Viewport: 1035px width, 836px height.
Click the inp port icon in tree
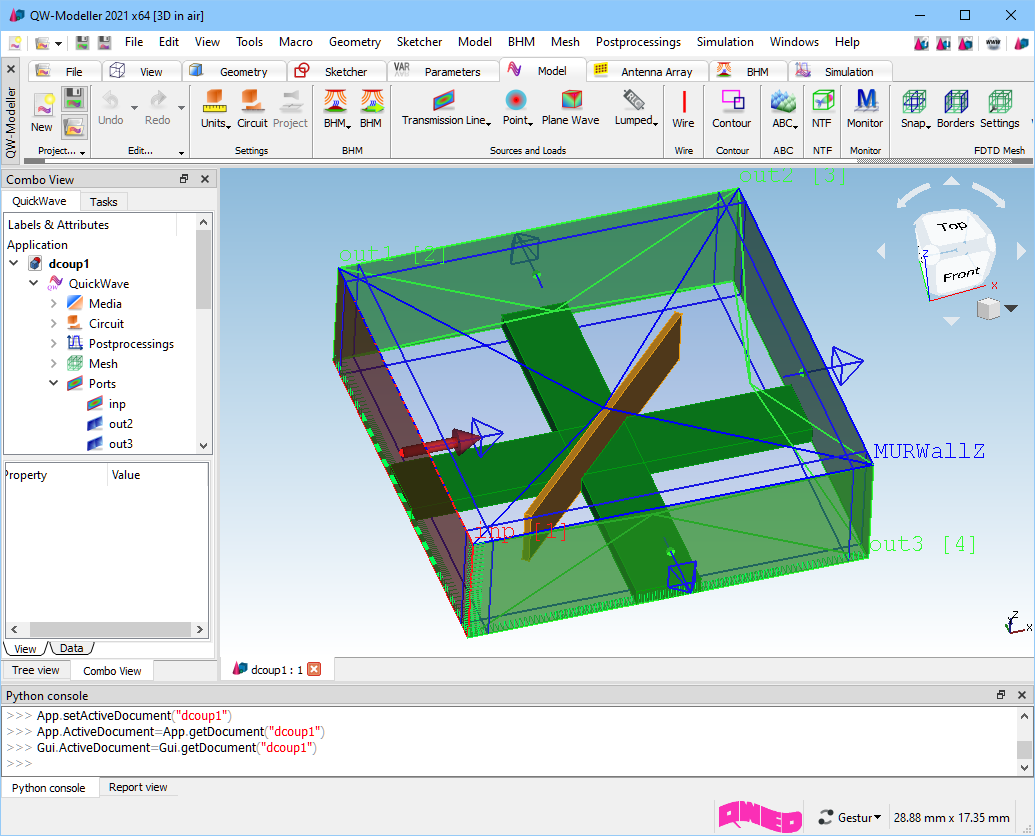[x=95, y=404]
